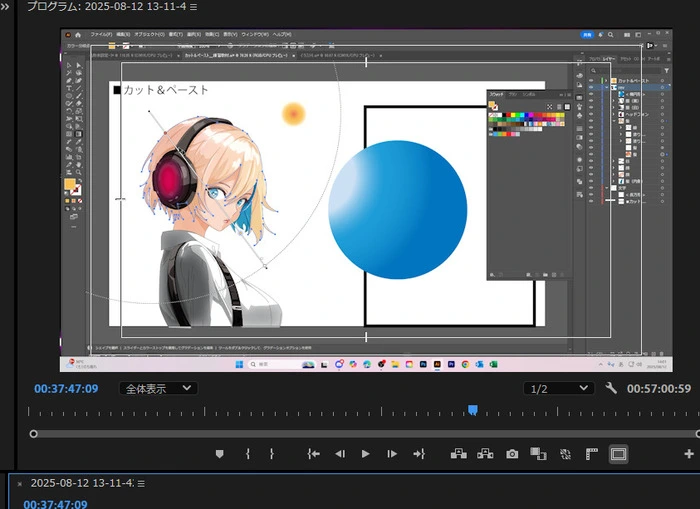Grab the left handle of the zoom scroll bar

point(33,434)
